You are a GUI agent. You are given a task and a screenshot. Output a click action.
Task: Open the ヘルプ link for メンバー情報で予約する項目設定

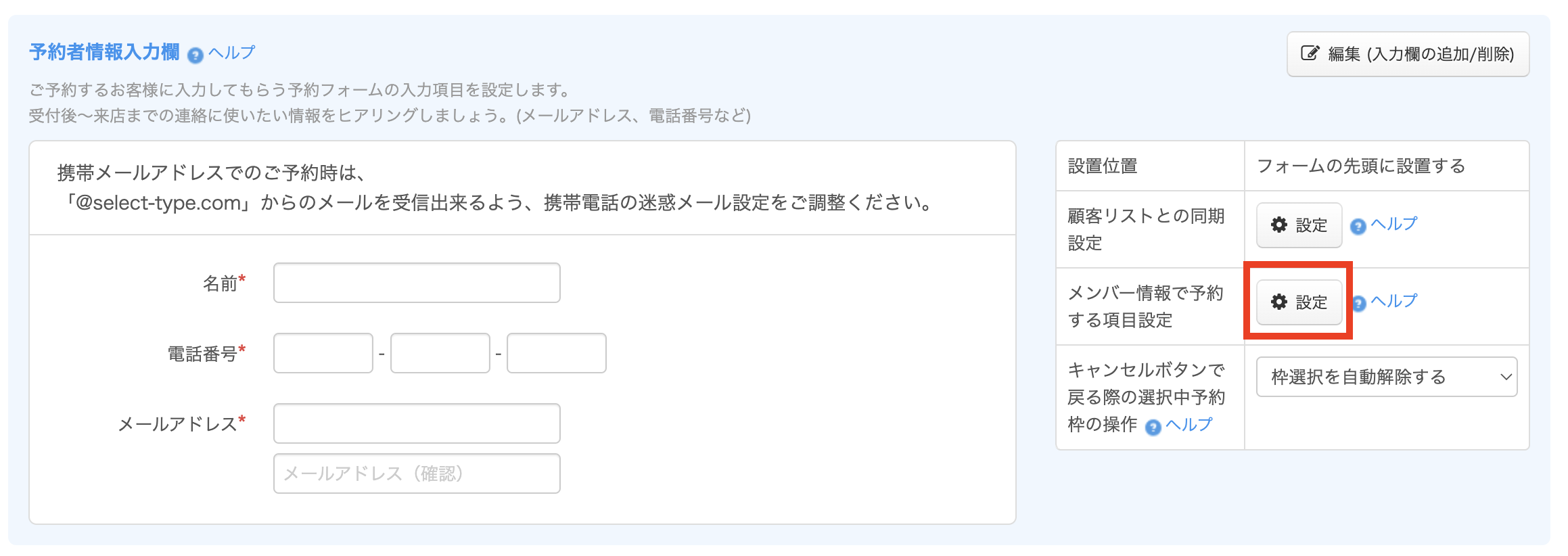(x=1394, y=301)
